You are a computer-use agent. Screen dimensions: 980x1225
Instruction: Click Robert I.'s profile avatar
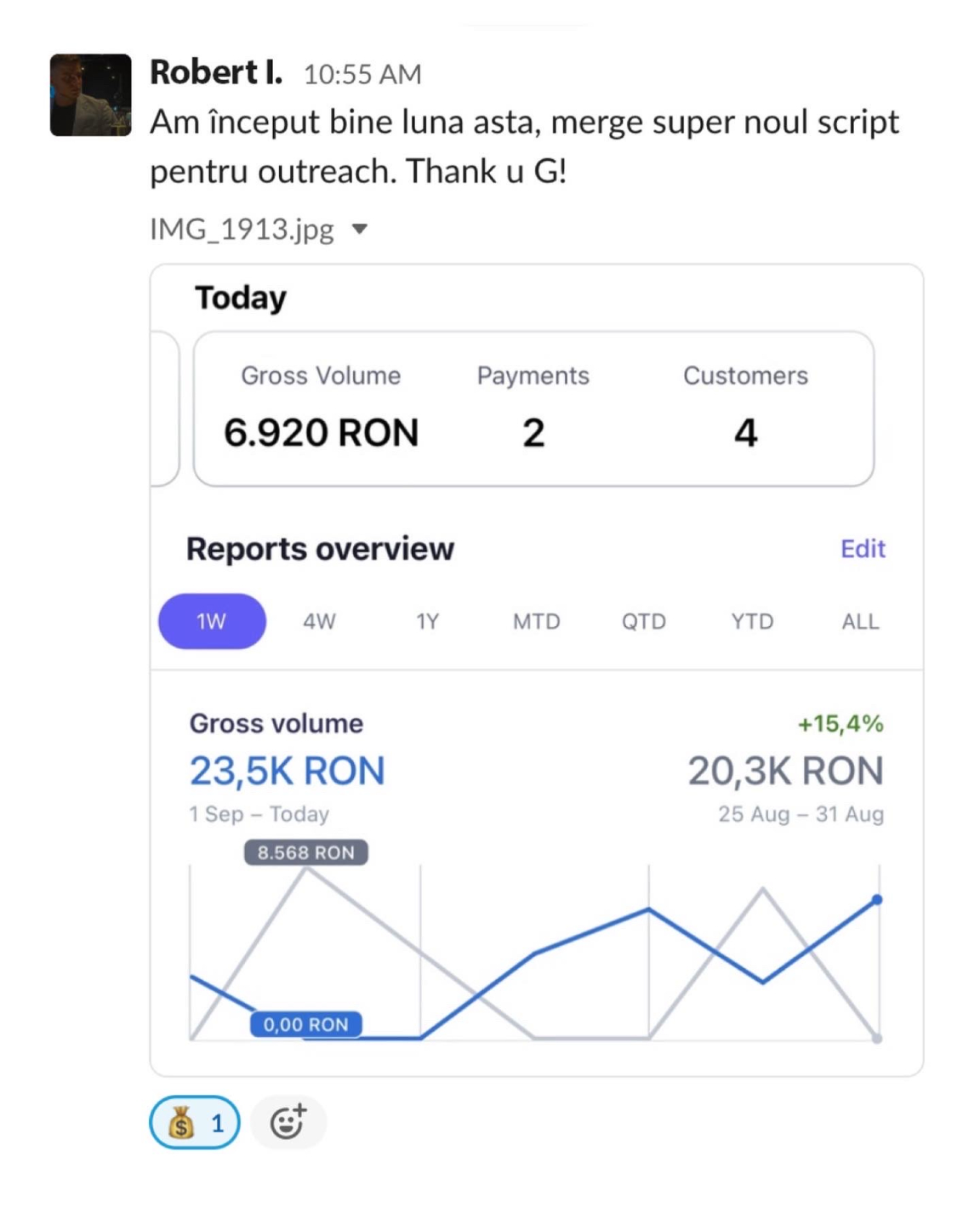pos(91,95)
